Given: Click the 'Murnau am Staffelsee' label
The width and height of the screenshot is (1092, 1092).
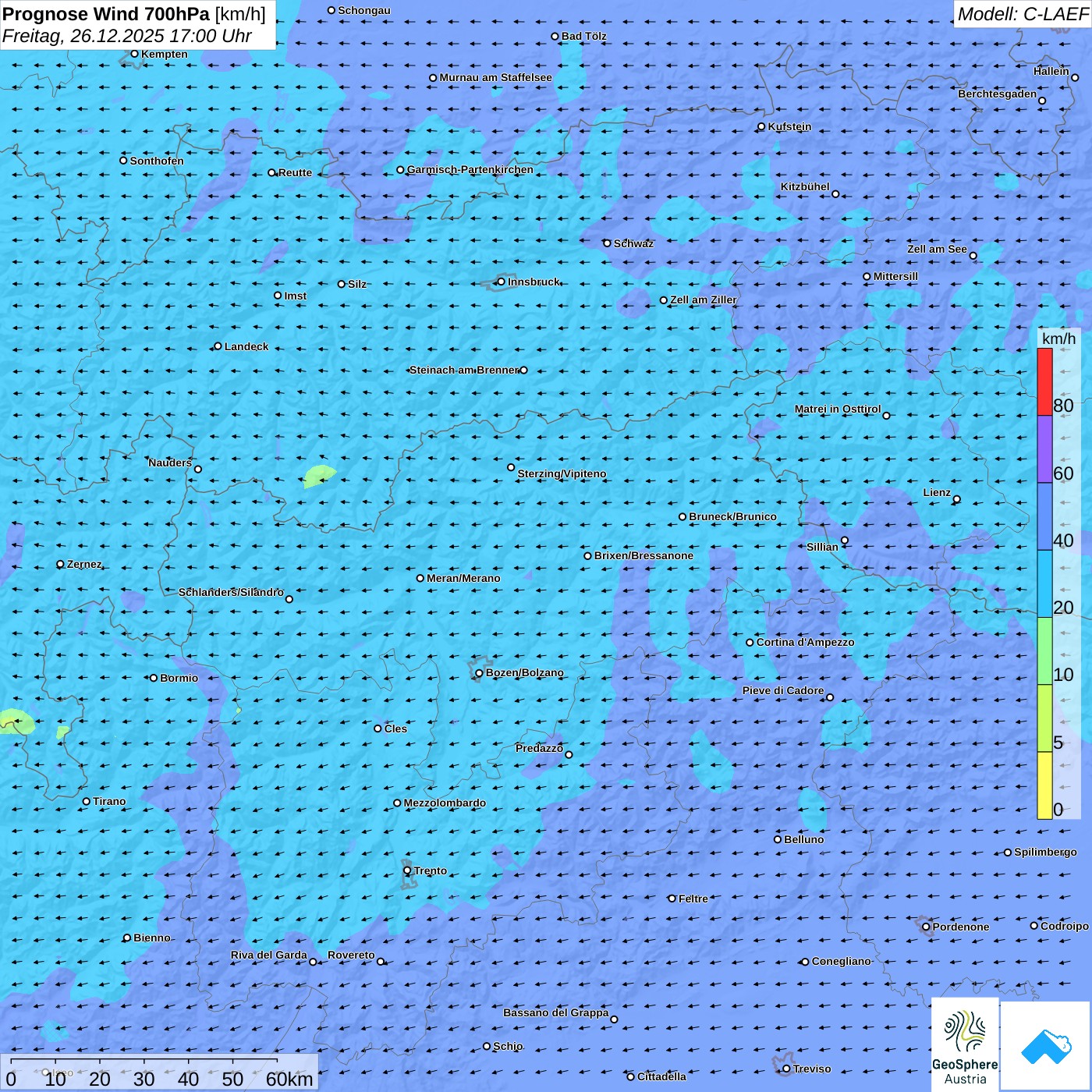Looking at the screenshot, I should [x=496, y=77].
